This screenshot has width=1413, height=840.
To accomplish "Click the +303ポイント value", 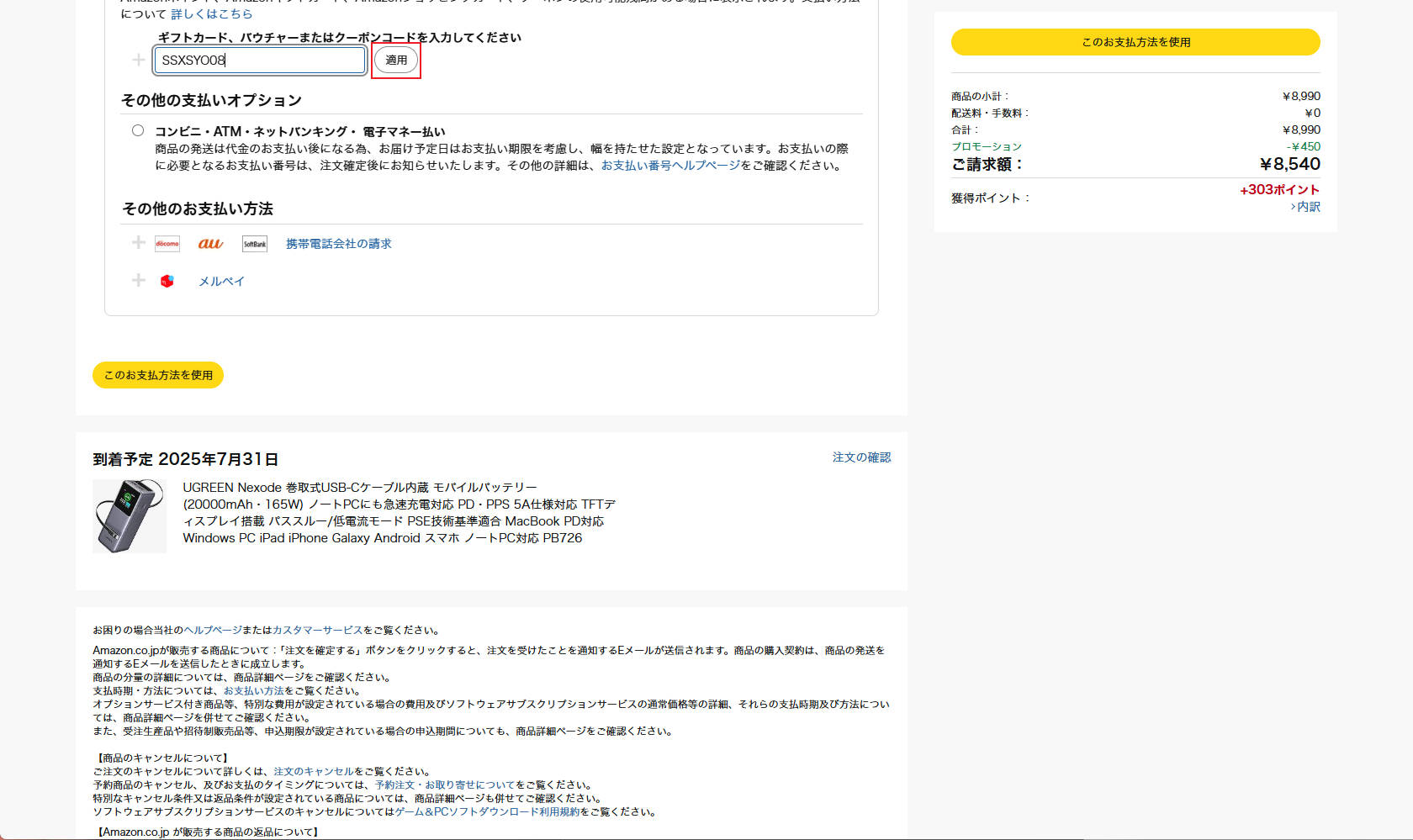I will [1280, 190].
